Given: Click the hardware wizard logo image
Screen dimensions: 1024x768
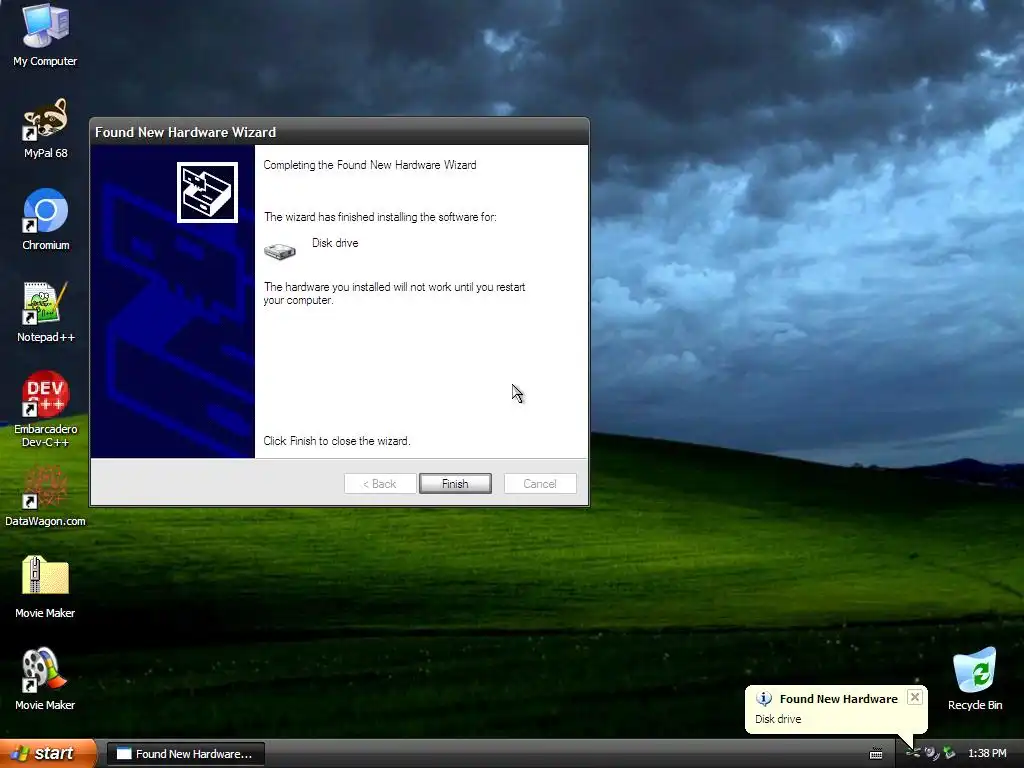Looking at the screenshot, I should (x=207, y=193).
